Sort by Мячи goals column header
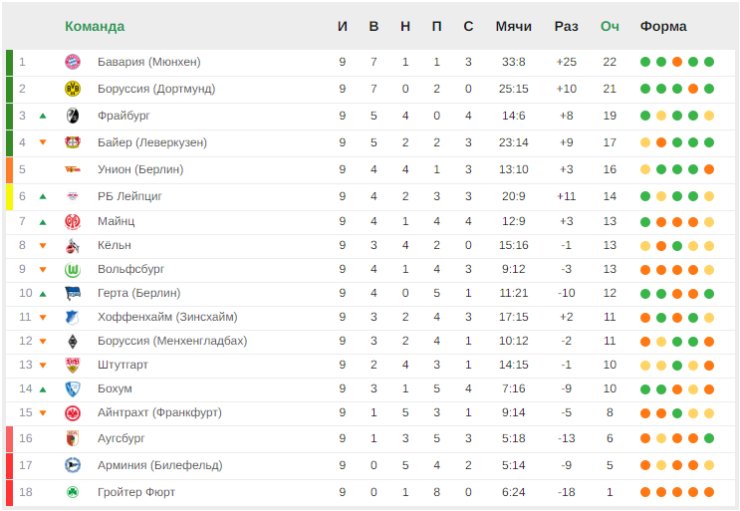The width and height of the screenshot is (740, 511). tap(513, 26)
